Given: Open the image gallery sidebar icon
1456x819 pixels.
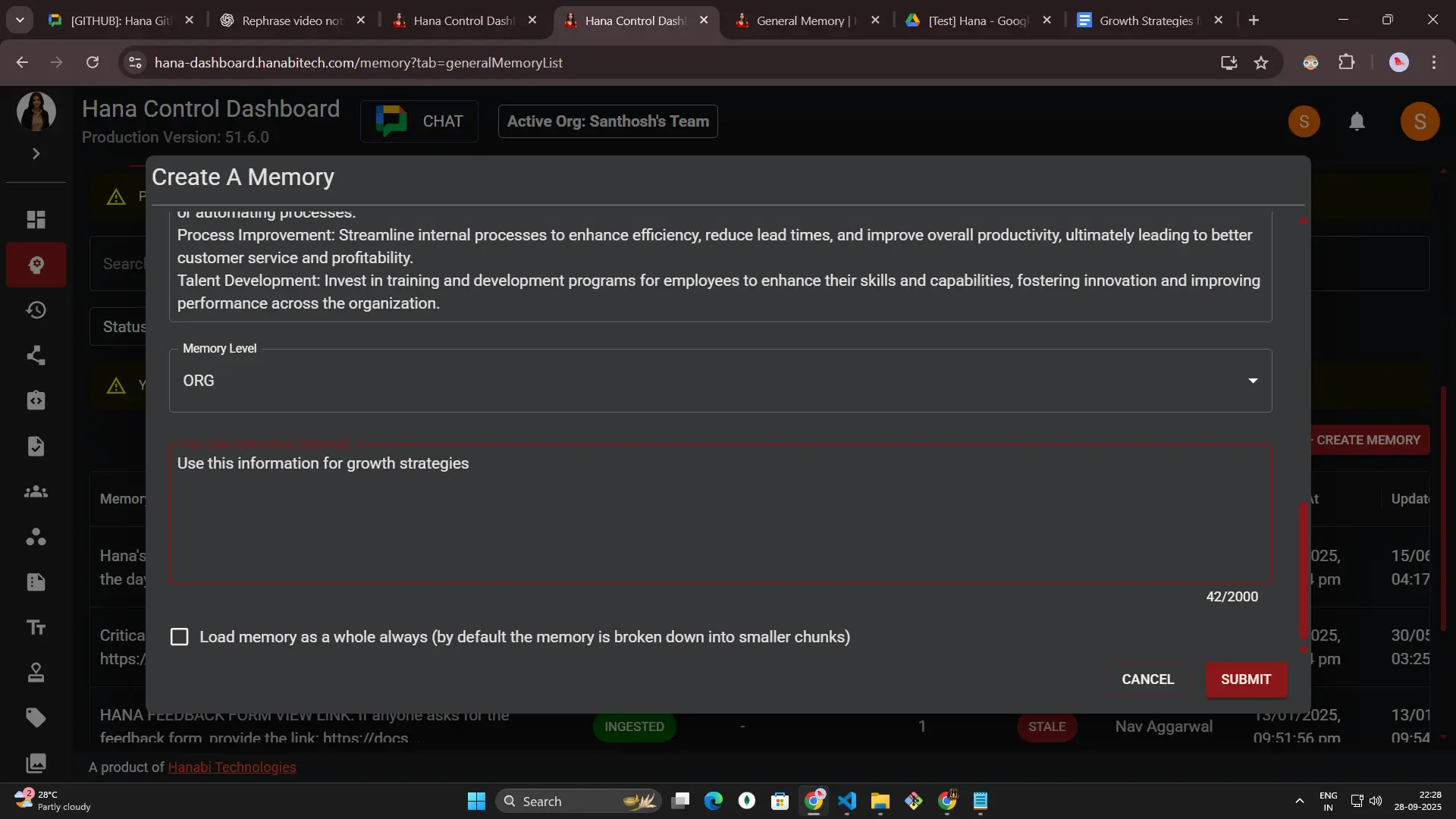Looking at the screenshot, I should (x=36, y=763).
